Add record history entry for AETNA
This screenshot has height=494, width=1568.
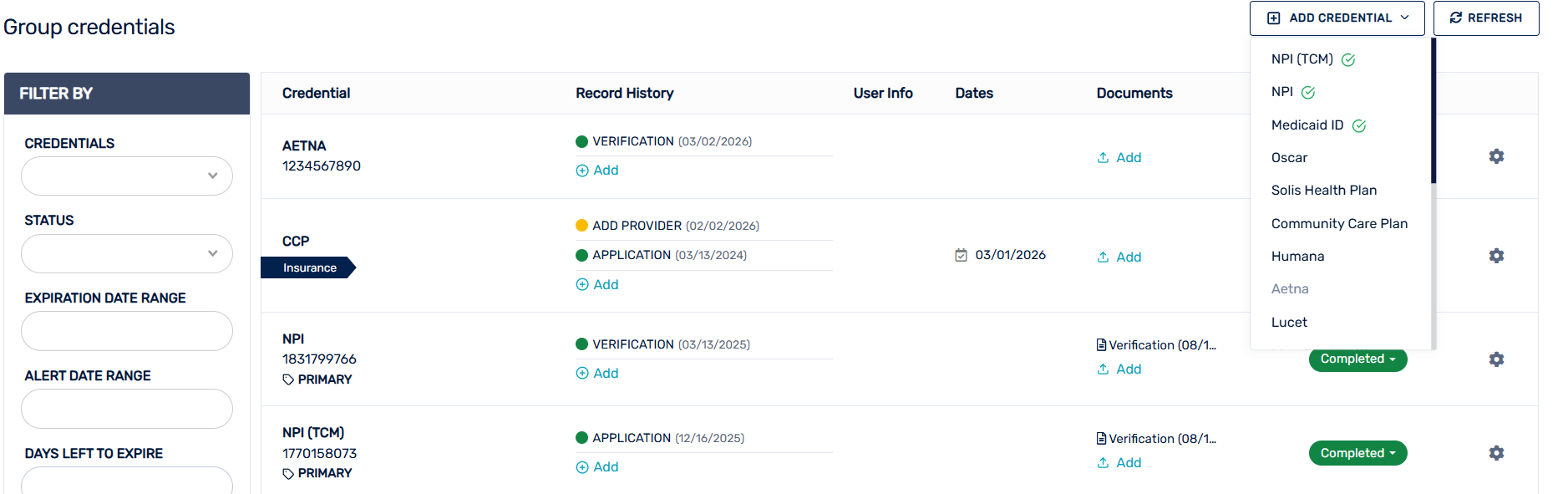[x=597, y=171]
